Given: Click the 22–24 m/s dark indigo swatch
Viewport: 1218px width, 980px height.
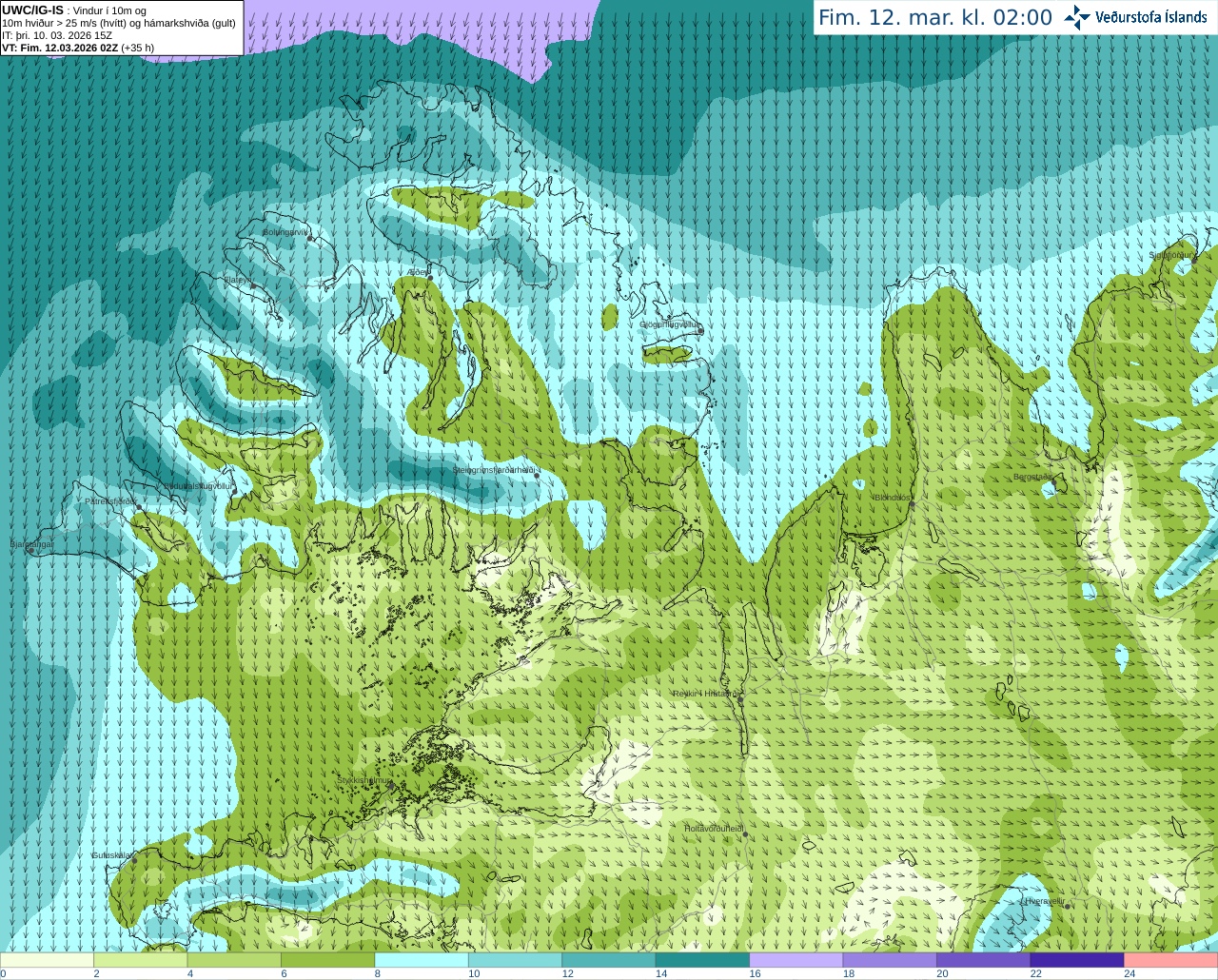Looking at the screenshot, I should 1078,960.
